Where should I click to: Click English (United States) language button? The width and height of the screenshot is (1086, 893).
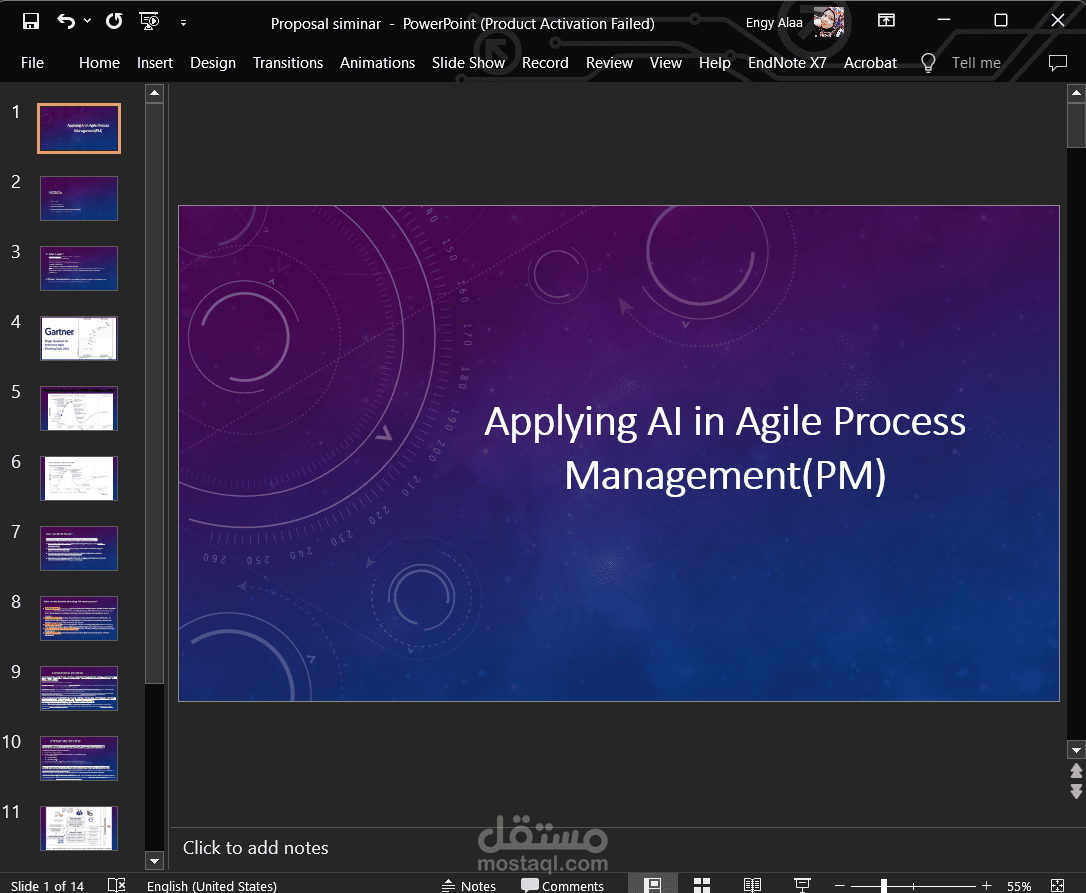(211, 885)
